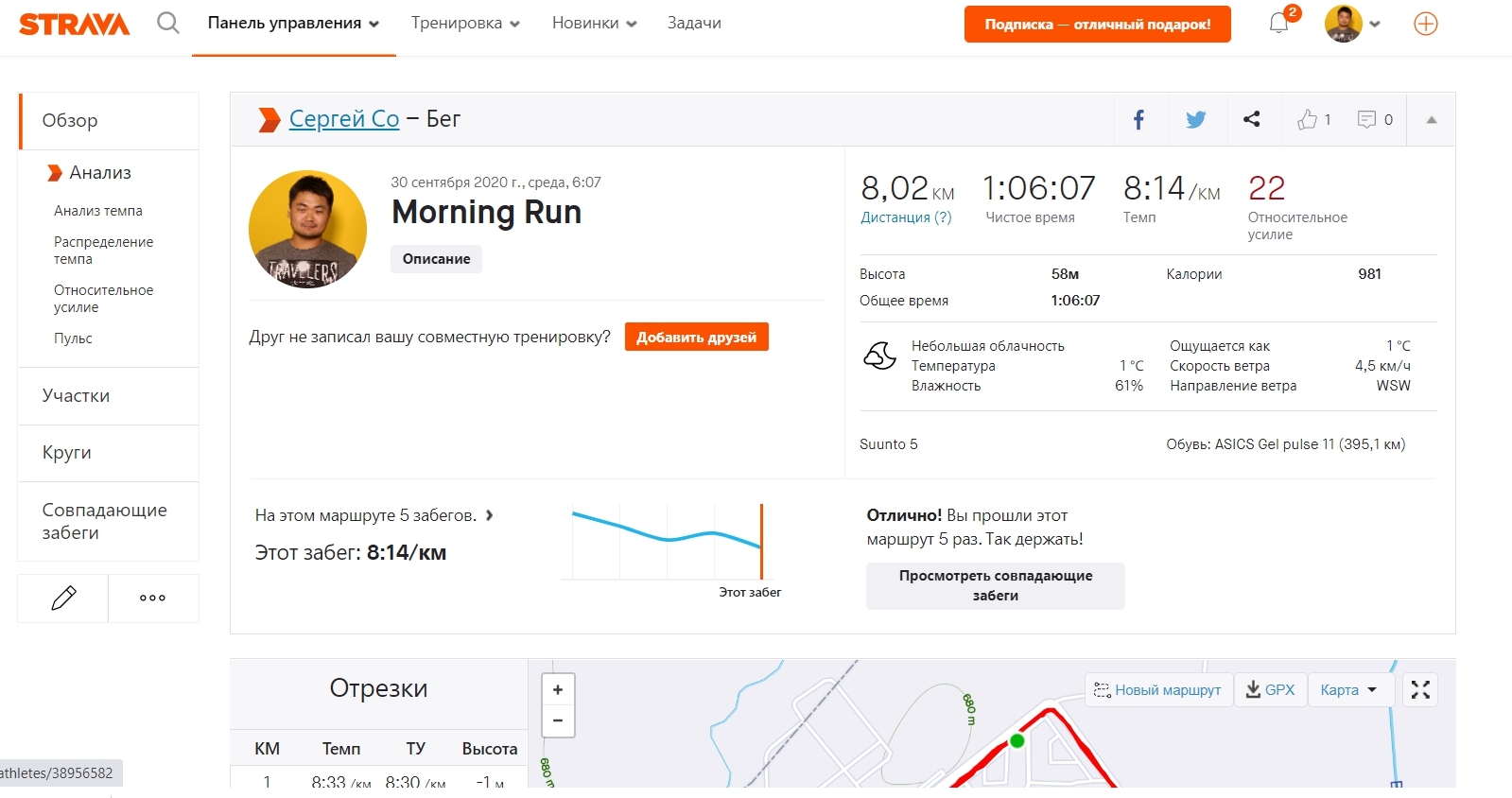Expand the Тренировка menu
Screen dimensions: 1512x798
[x=465, y=24]
